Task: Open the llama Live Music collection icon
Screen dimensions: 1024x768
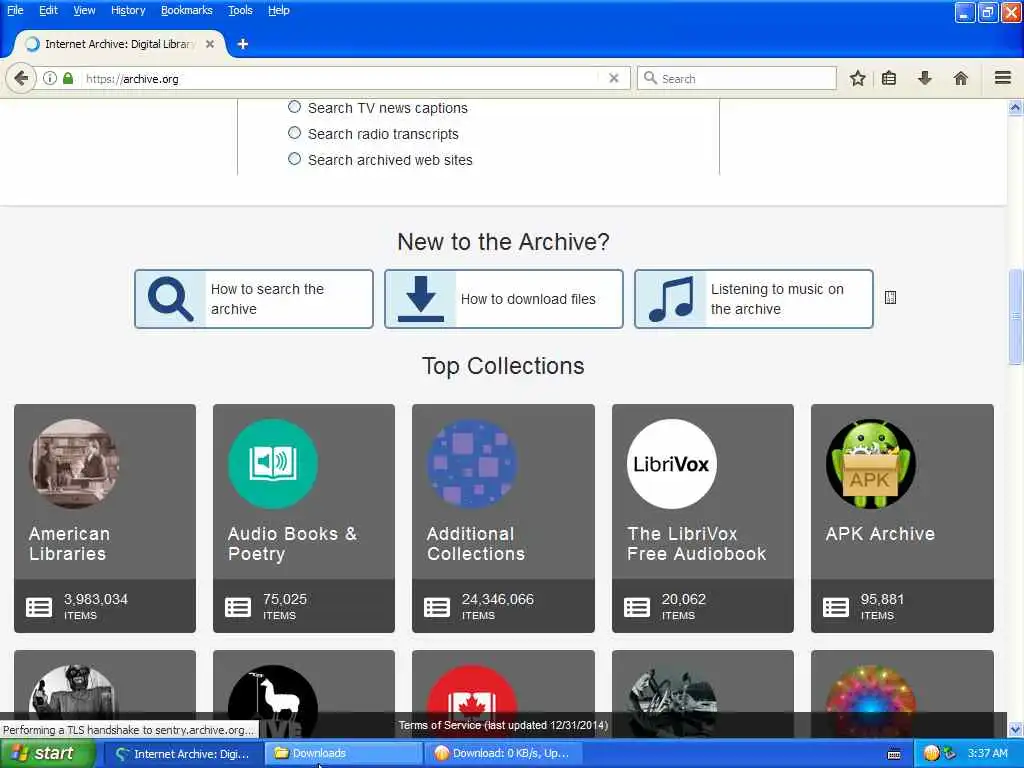Action: click(x=273, y=700)
